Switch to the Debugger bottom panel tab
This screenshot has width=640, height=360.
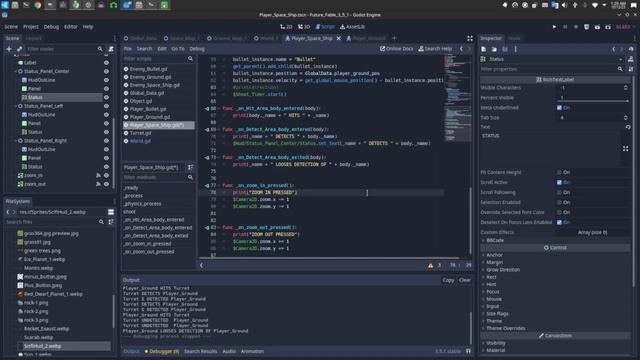pyautogui.click(x=162, y=351)
